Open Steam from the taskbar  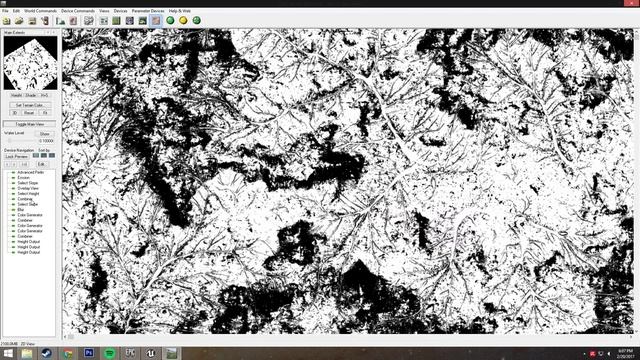[47, 353]
